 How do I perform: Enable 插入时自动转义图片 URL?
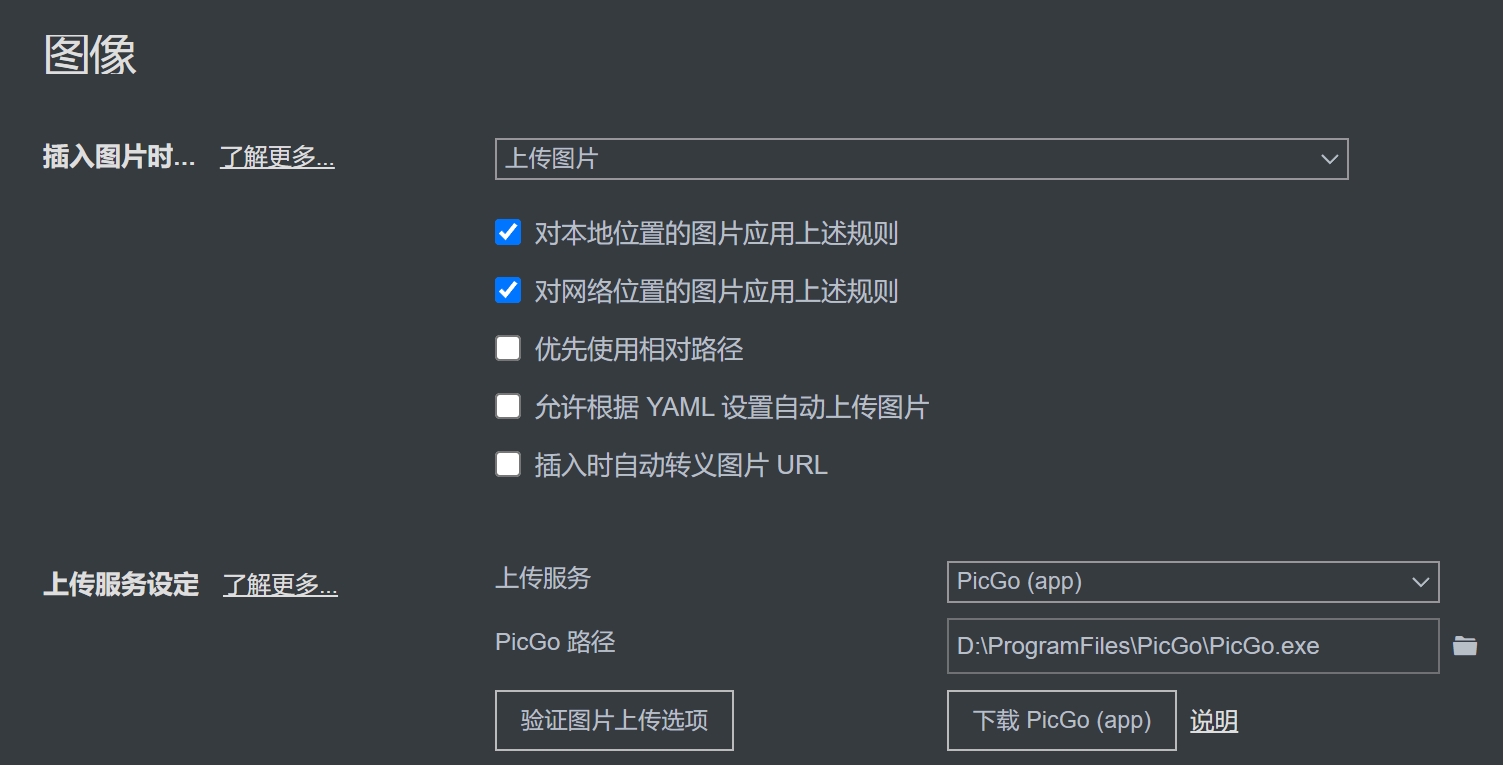508,463
